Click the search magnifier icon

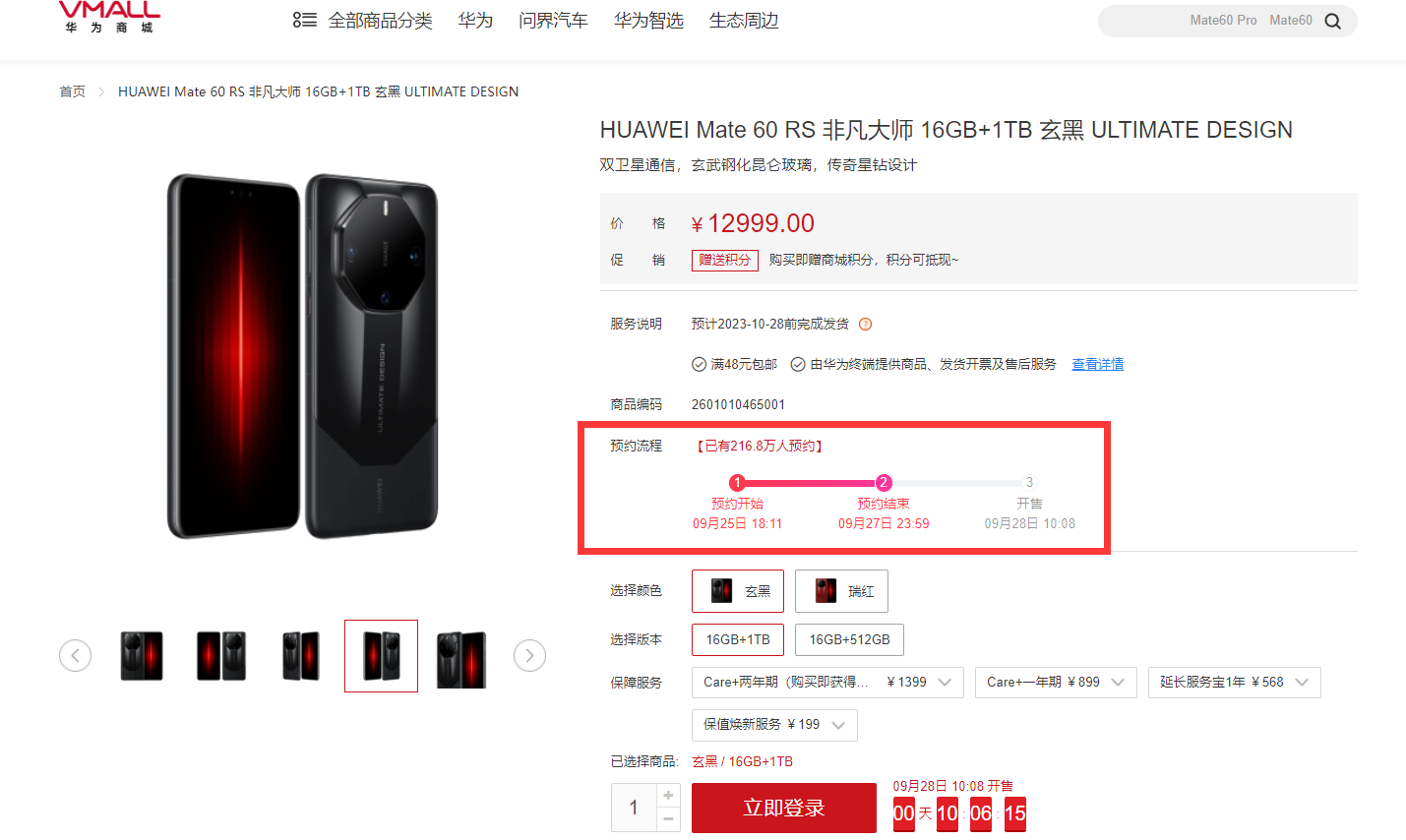tap(1332, 21)
